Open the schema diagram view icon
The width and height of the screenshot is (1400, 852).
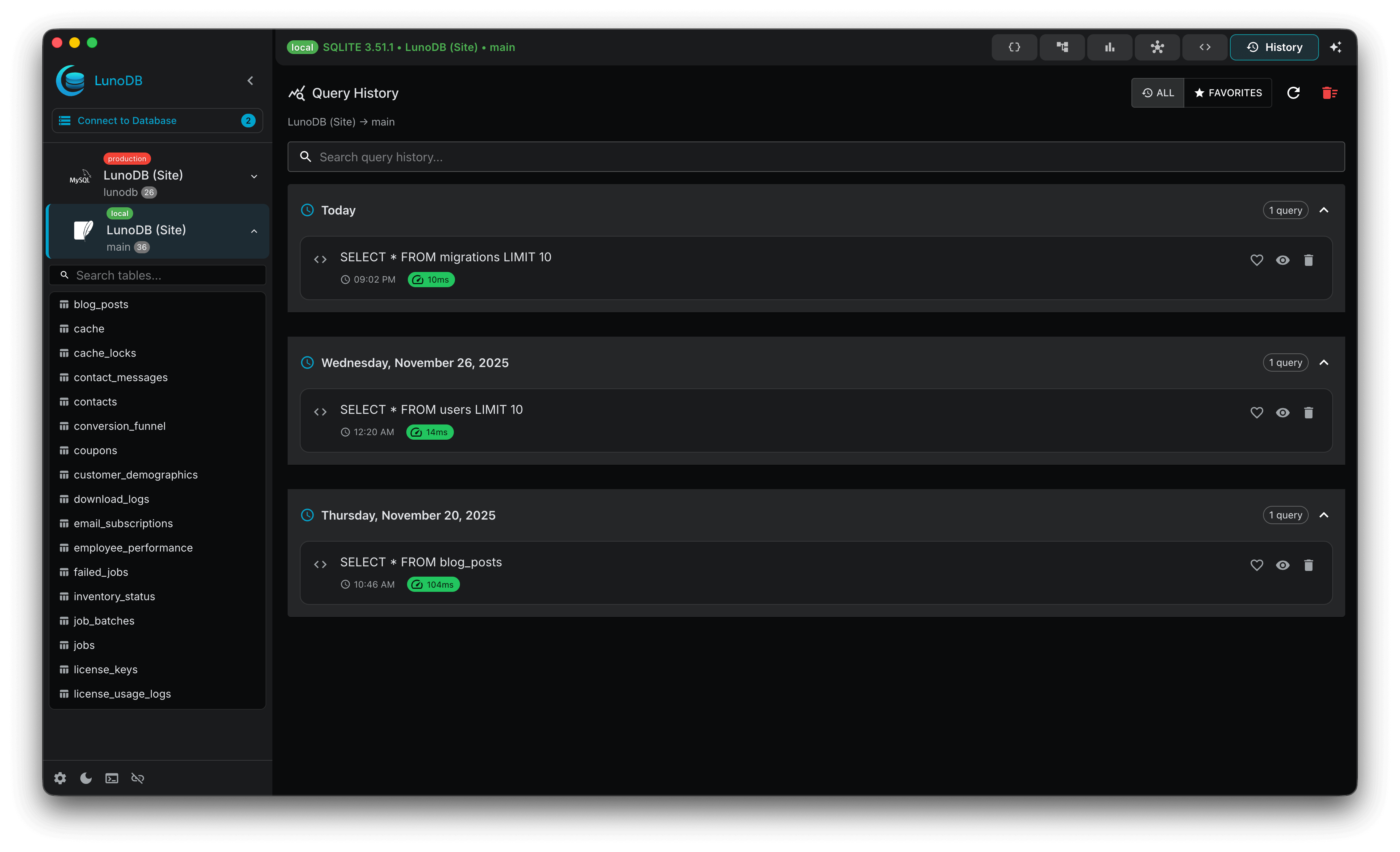click(1157, 47)
